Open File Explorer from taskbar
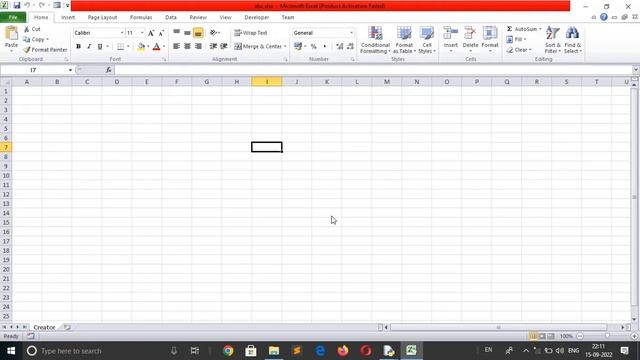The image size is (640, 360). (x=274, y=351)
